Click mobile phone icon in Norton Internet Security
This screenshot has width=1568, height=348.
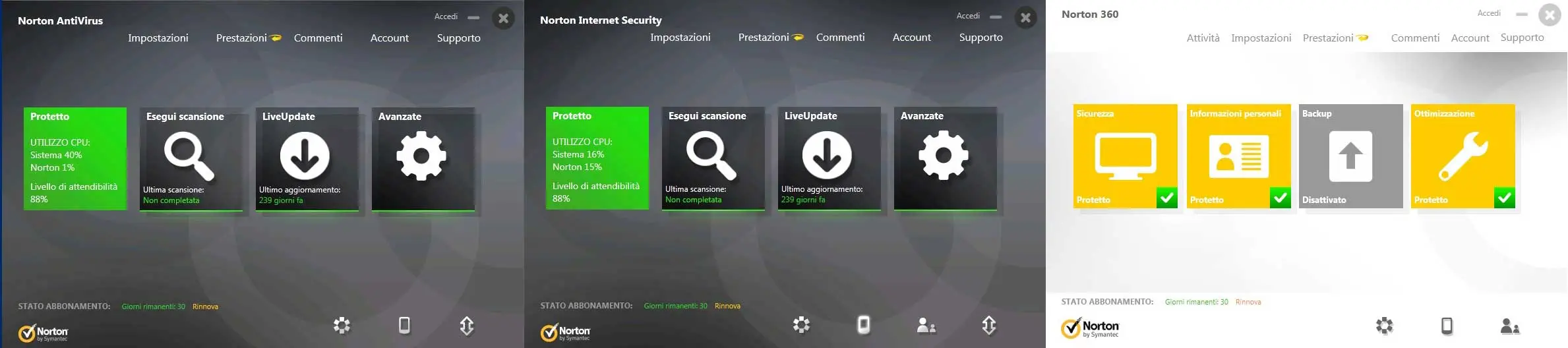click(x=863, y=324)
